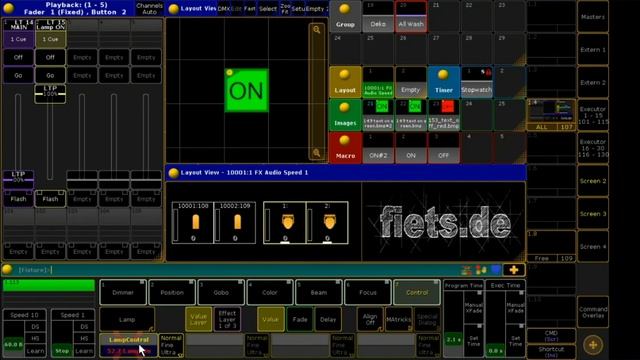Open the Group pool header
The height and width of the screenshot is (360, 640).
click(x=345, y=16)
